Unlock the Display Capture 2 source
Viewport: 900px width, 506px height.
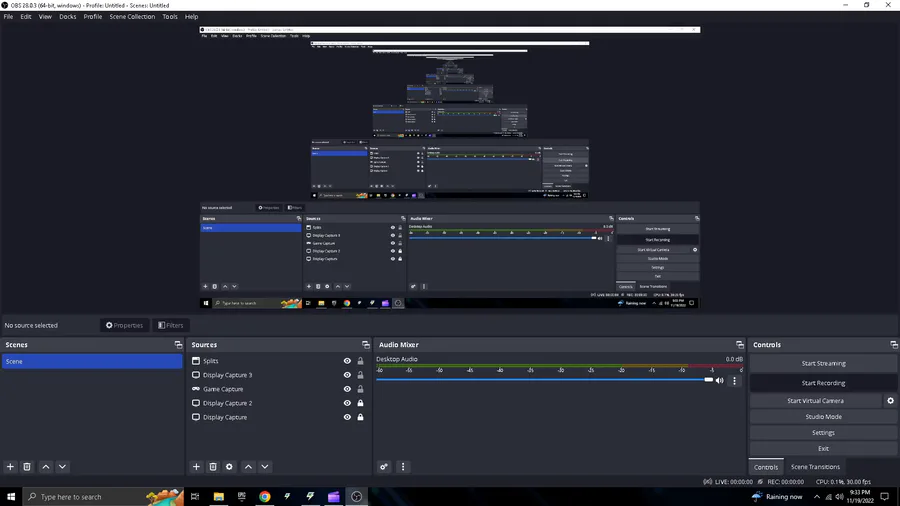[x=360, y=403]
